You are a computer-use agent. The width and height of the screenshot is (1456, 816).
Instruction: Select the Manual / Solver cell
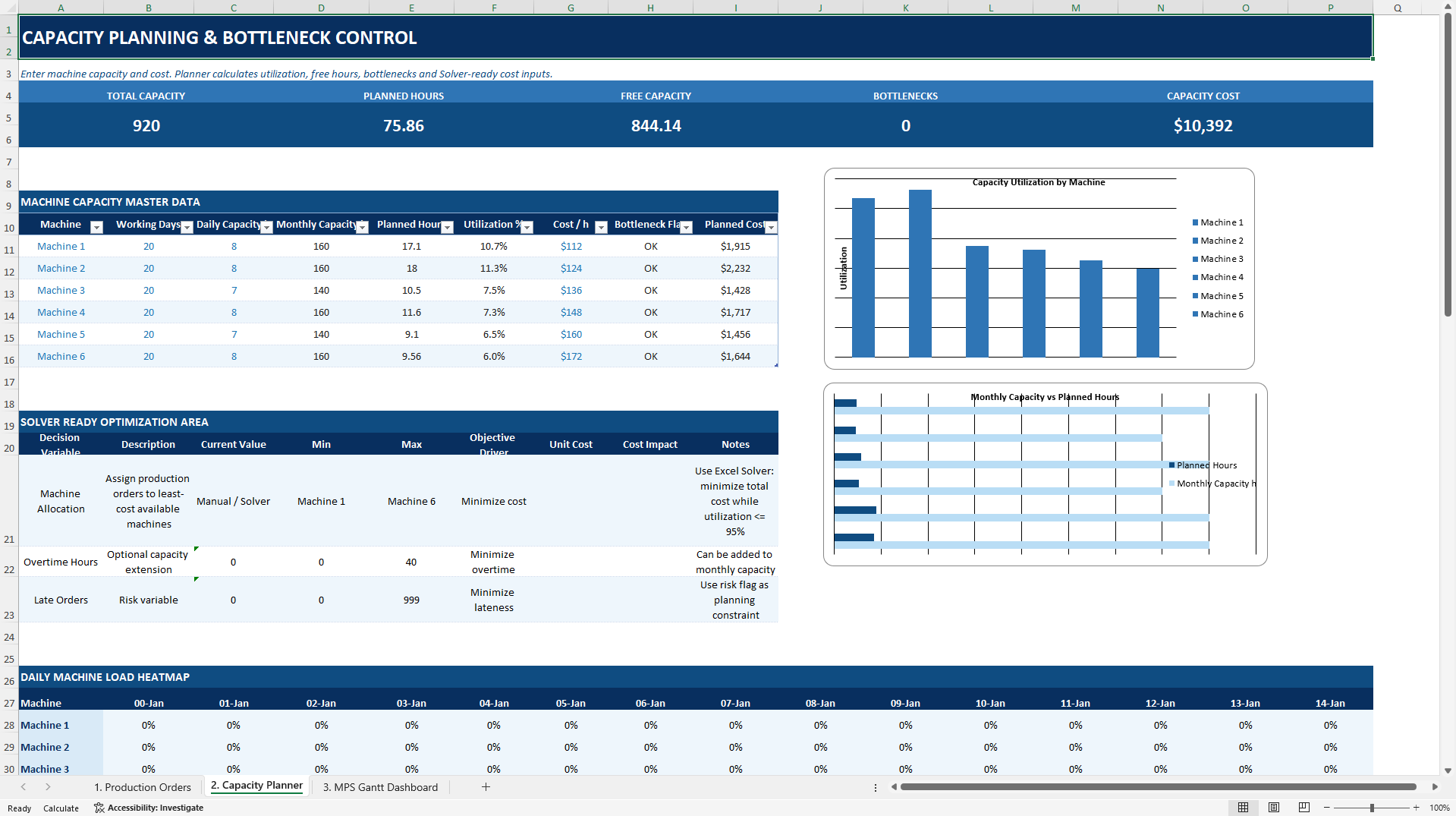234,501
